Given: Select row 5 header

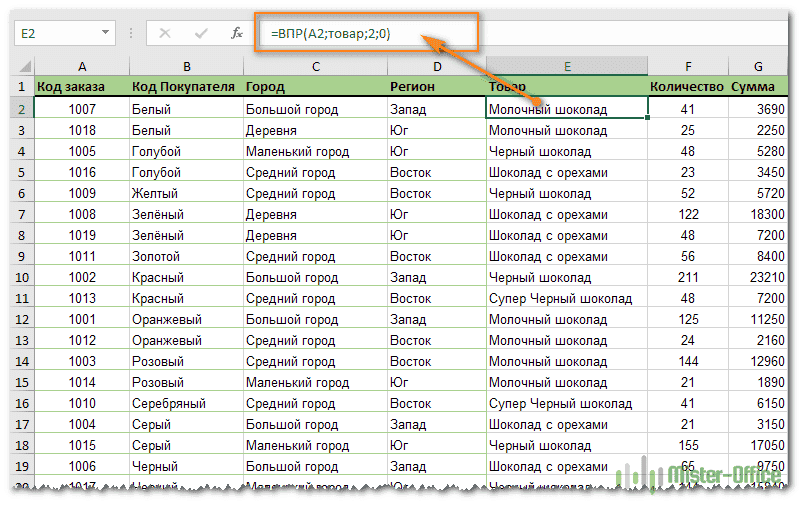Looking at the screenshot, I should [x=22, y=172].
